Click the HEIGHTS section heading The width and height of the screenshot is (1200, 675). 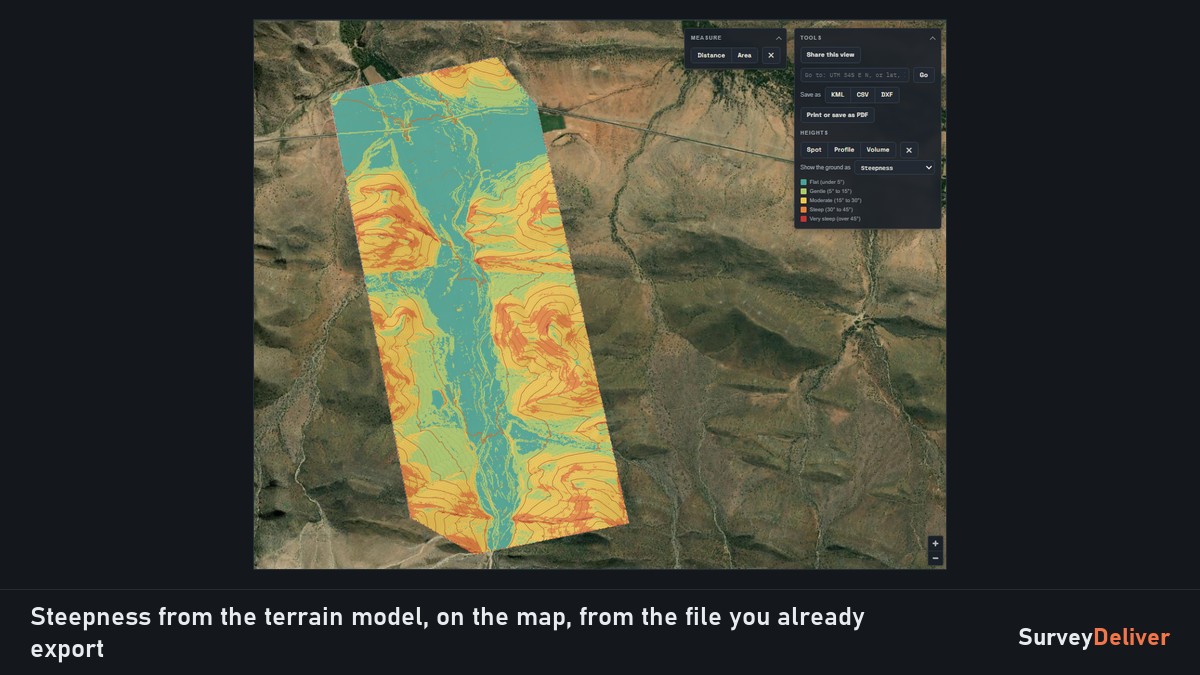tap(814, 133)
